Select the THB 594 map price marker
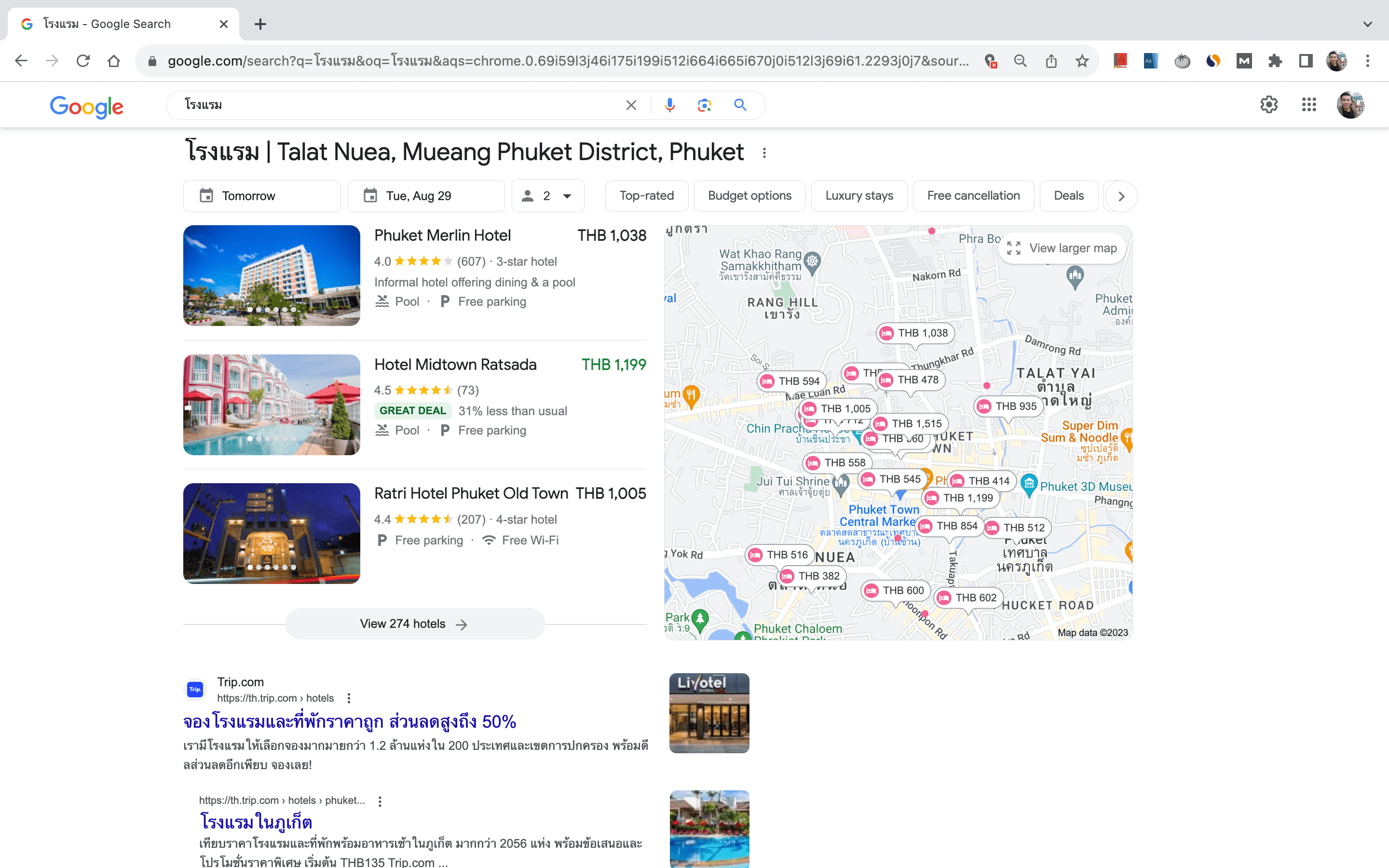Screen dimensions: 1389x868 click(791, 381)
